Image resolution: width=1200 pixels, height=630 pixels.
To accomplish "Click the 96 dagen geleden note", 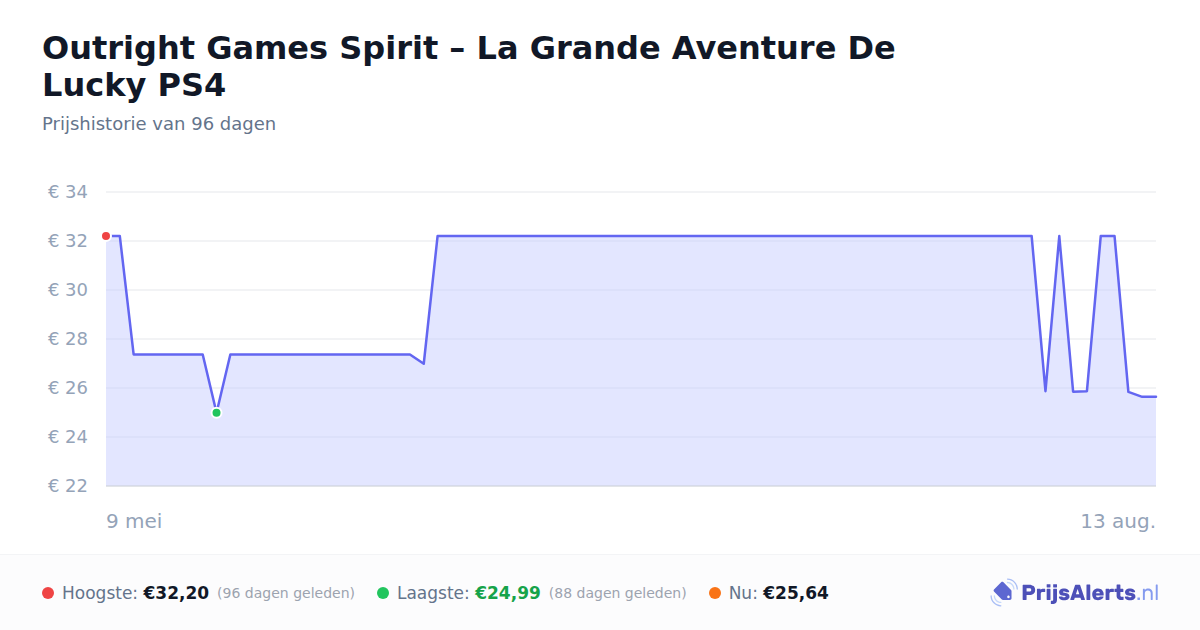I will (286, 593).
